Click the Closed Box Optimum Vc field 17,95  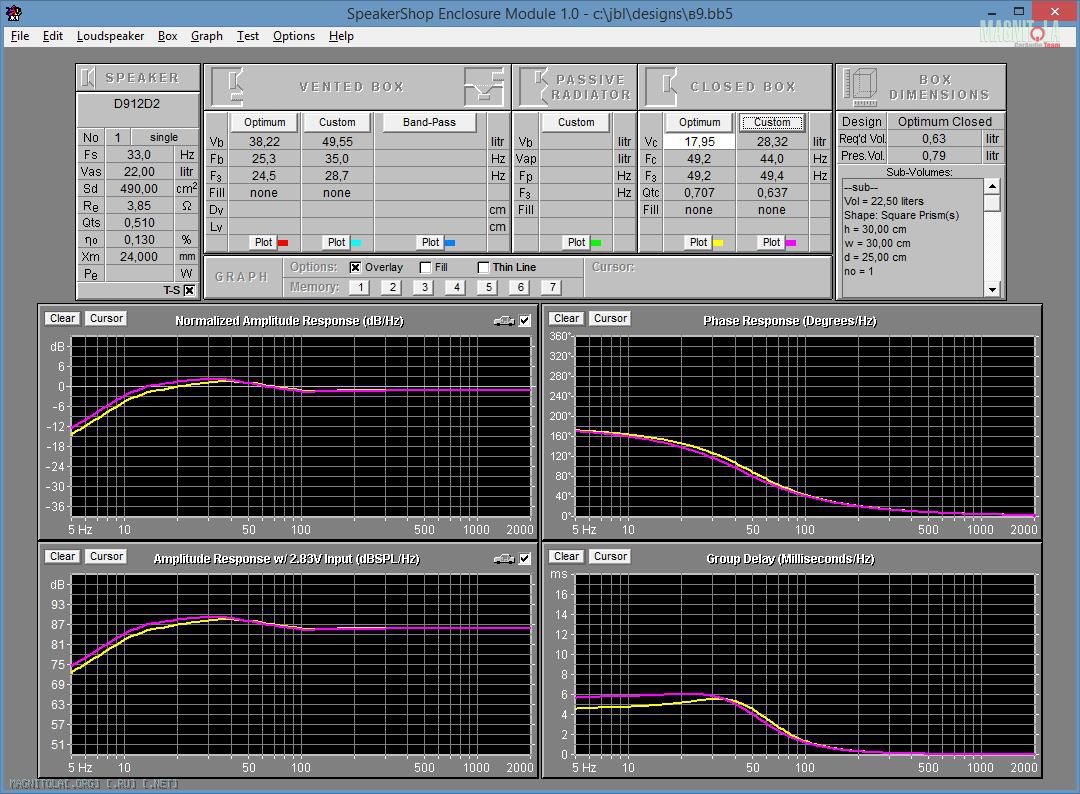tap(699, 142)
